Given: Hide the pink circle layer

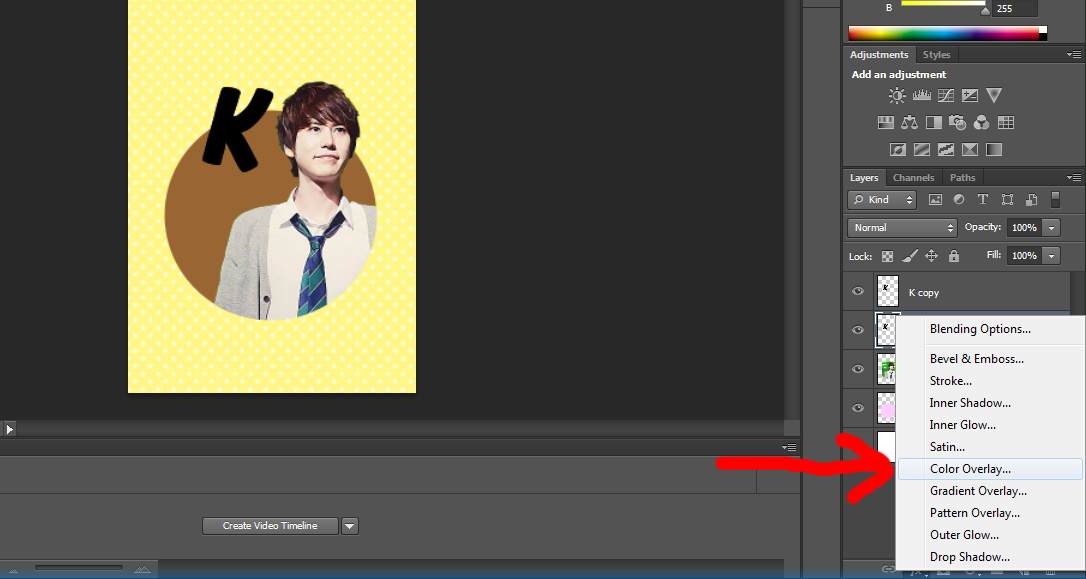Looking at the screenshot, I should point(858,407).
